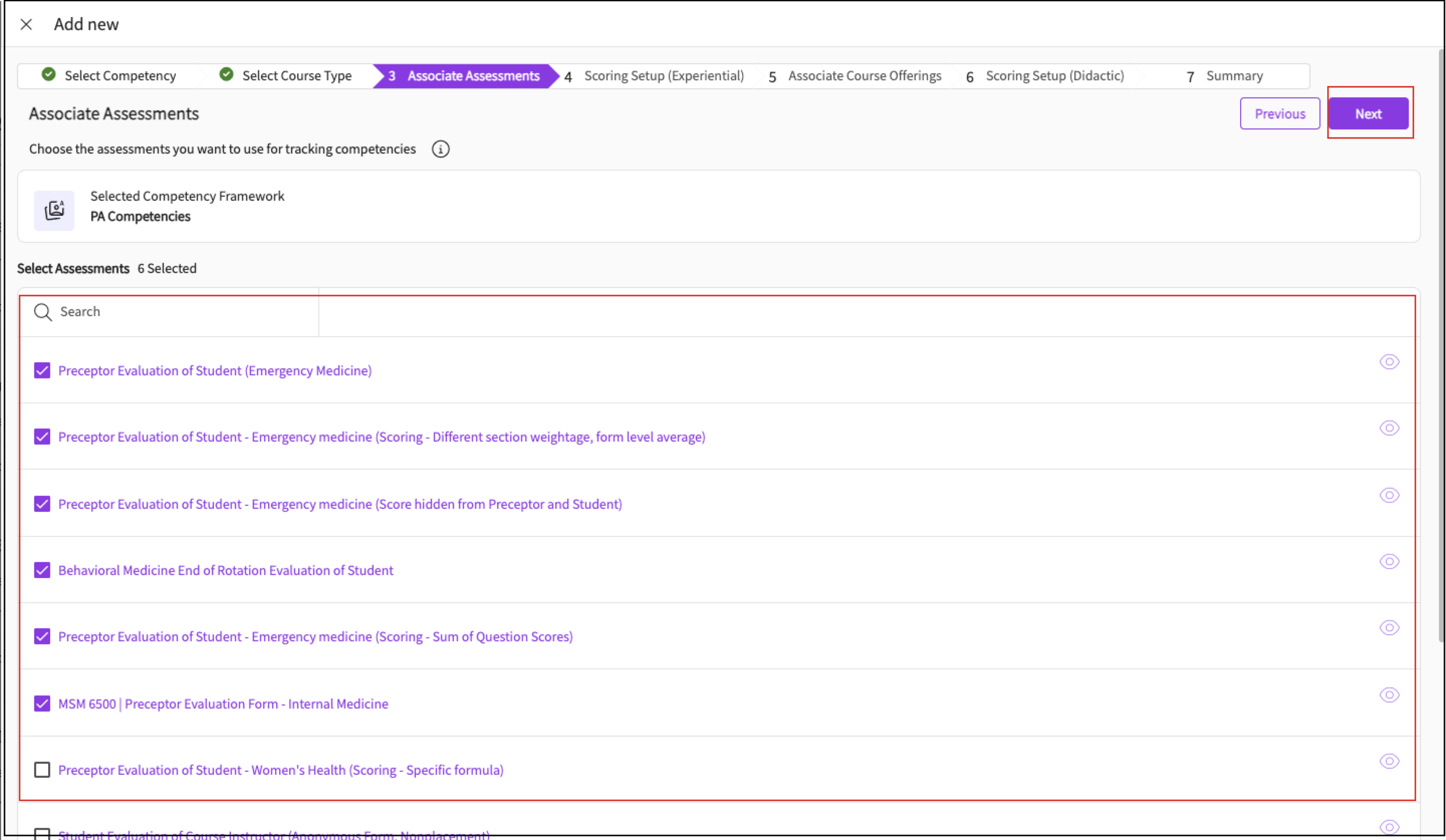Close the Add new dialog
This screenshot has height=840, width=1446.
pyautogui.click(x=26, y=24)
